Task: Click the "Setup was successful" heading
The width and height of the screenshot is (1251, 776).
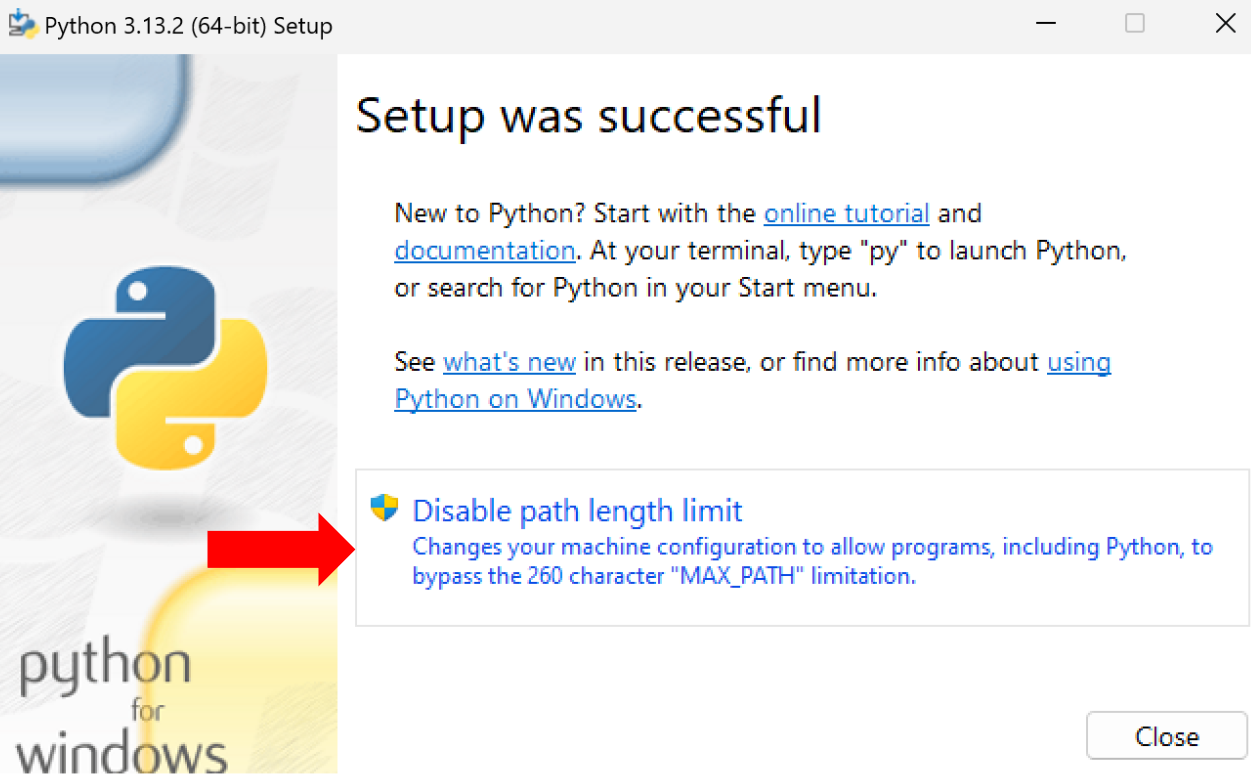Action: click(588, 115)
